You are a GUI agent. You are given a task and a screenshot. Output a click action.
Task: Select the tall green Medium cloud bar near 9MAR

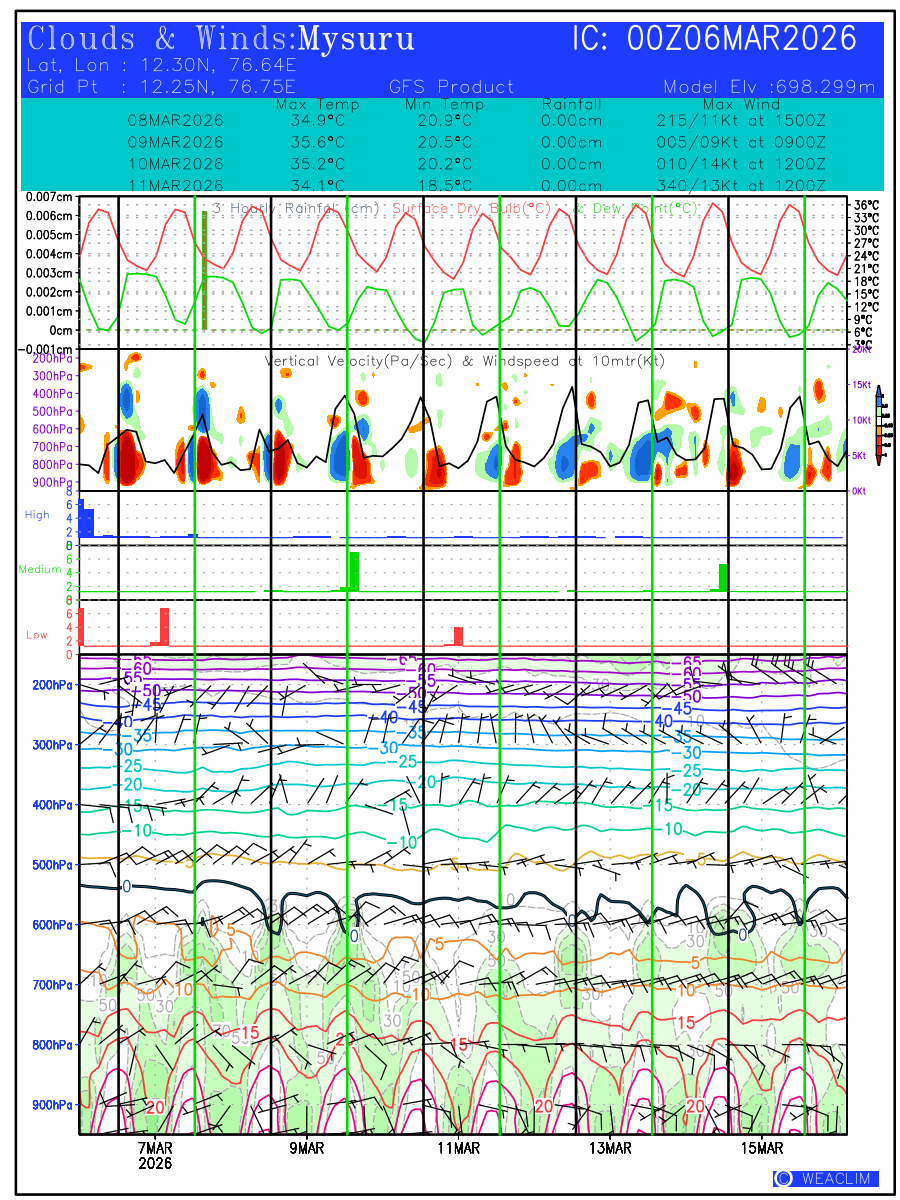coord(354,570)
